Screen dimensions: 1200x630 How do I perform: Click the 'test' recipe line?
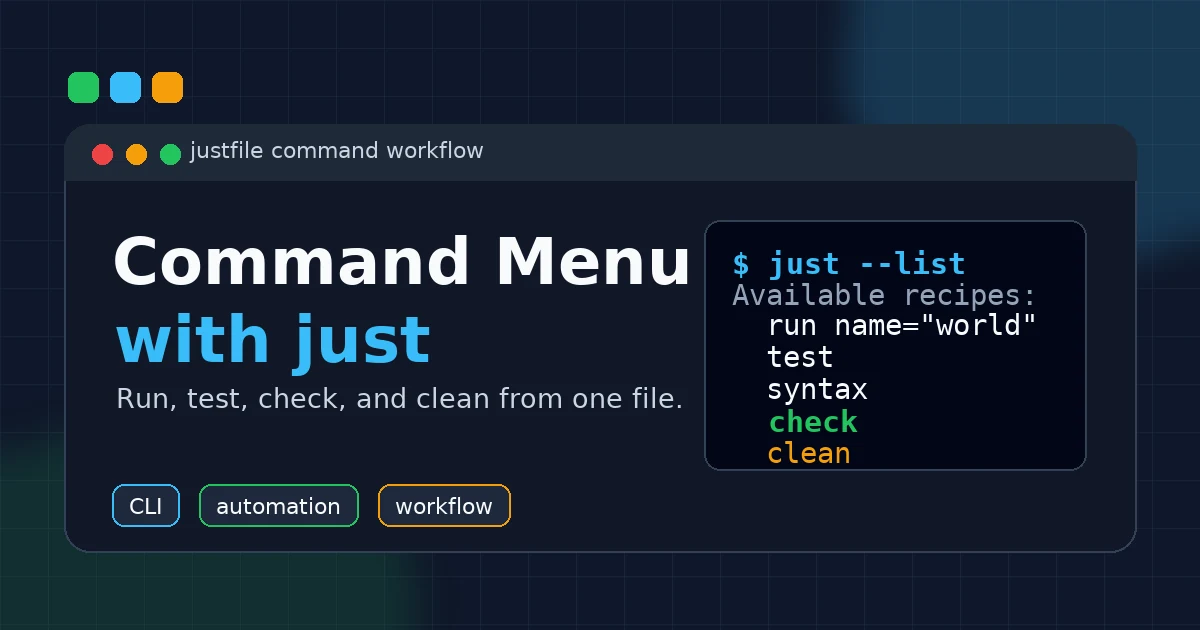(x=800, y=358)
